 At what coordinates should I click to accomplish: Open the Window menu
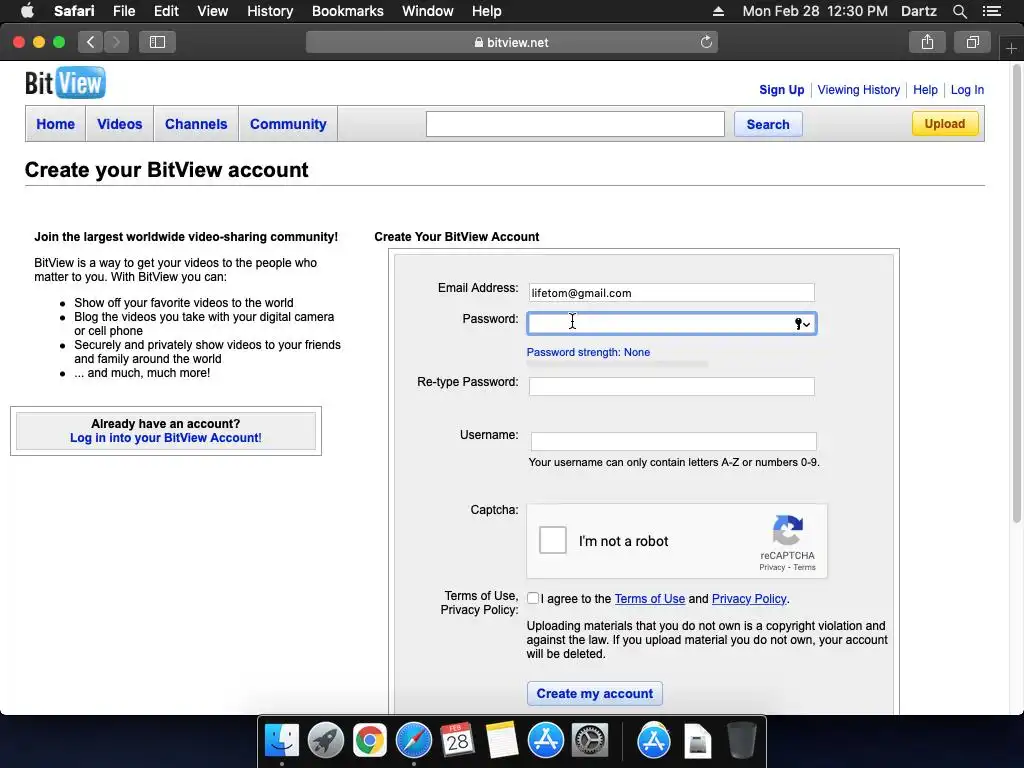(428, 11)
